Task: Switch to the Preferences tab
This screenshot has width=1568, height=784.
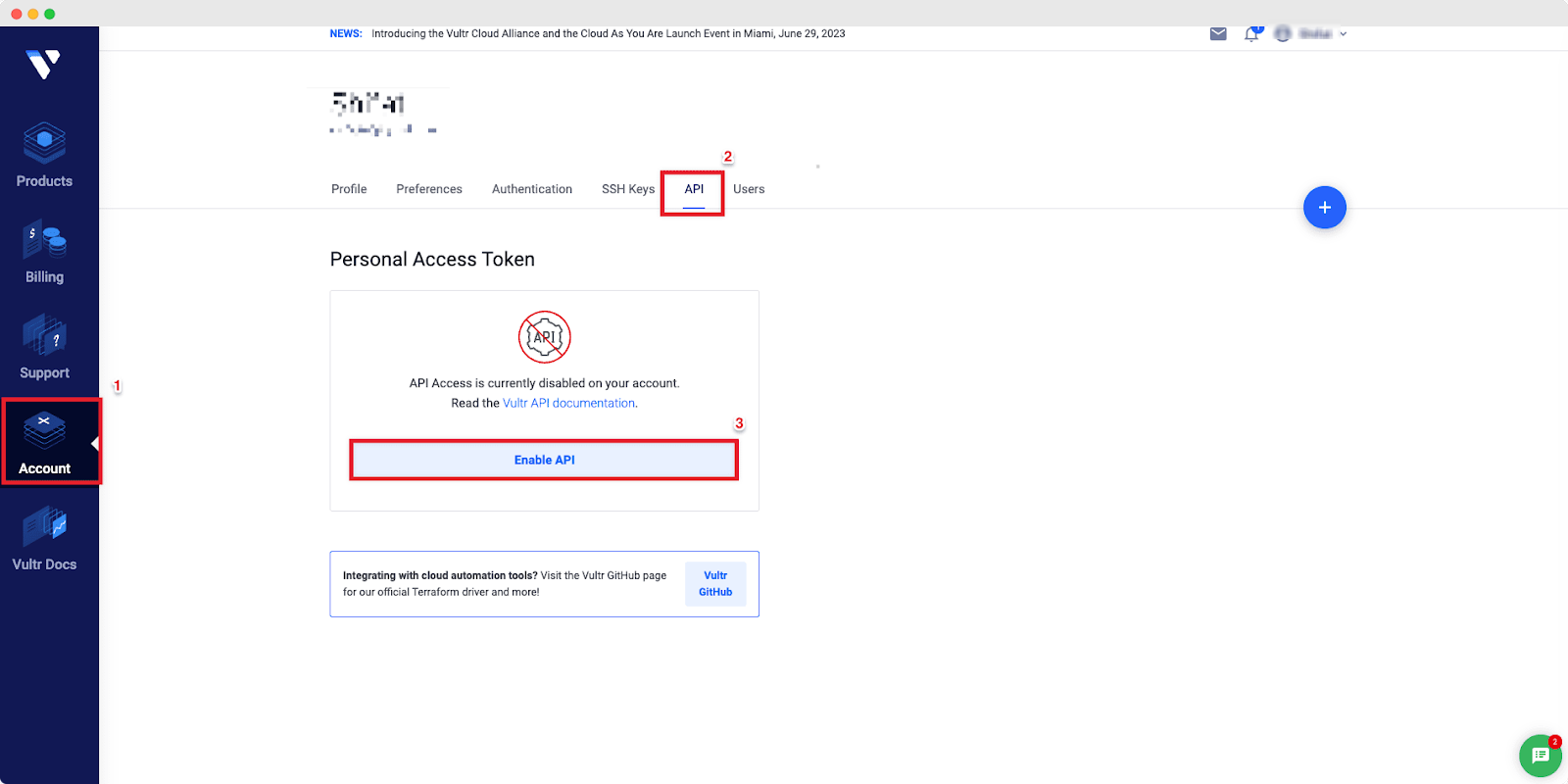Action: pos(429,189)
